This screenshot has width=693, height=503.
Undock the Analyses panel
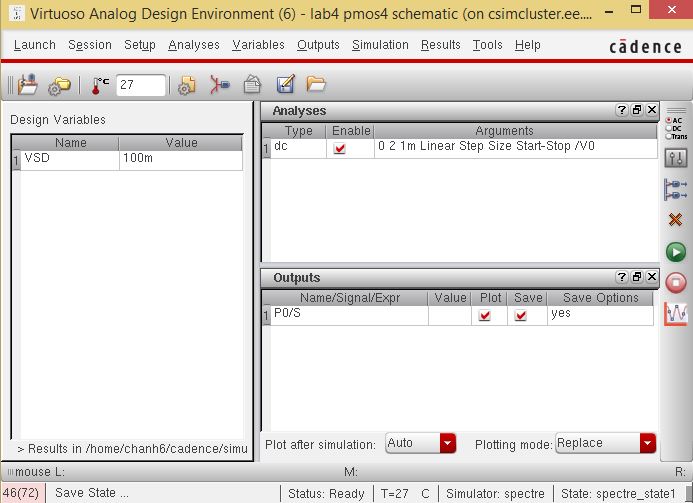(x=637, y=110)
